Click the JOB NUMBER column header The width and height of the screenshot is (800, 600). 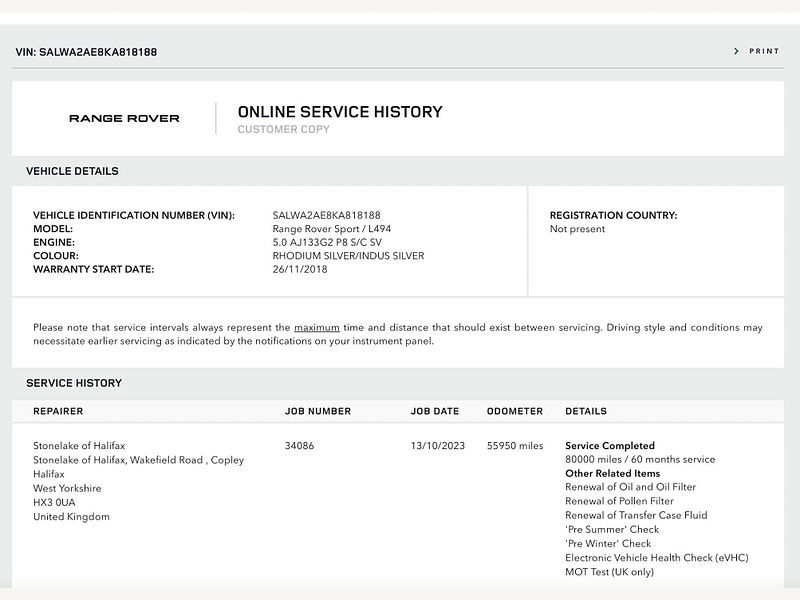pyautogui.click(x=318, y=411)
